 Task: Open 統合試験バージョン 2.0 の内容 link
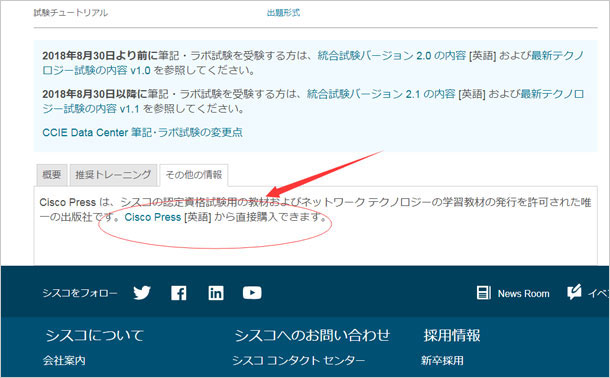pyautogui.click(x=392, y=56)
